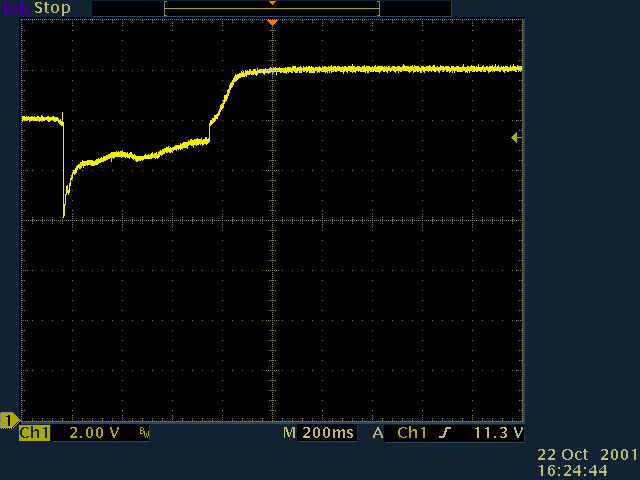The width and height of the screenshot is (640, 480).
Task: Click the Stop acquisition status
Action: click(x=53, y=8)
